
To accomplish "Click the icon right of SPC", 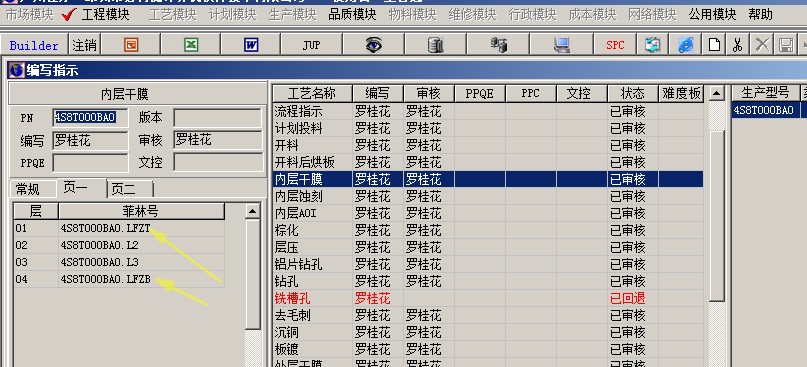I will click(652, 45).
